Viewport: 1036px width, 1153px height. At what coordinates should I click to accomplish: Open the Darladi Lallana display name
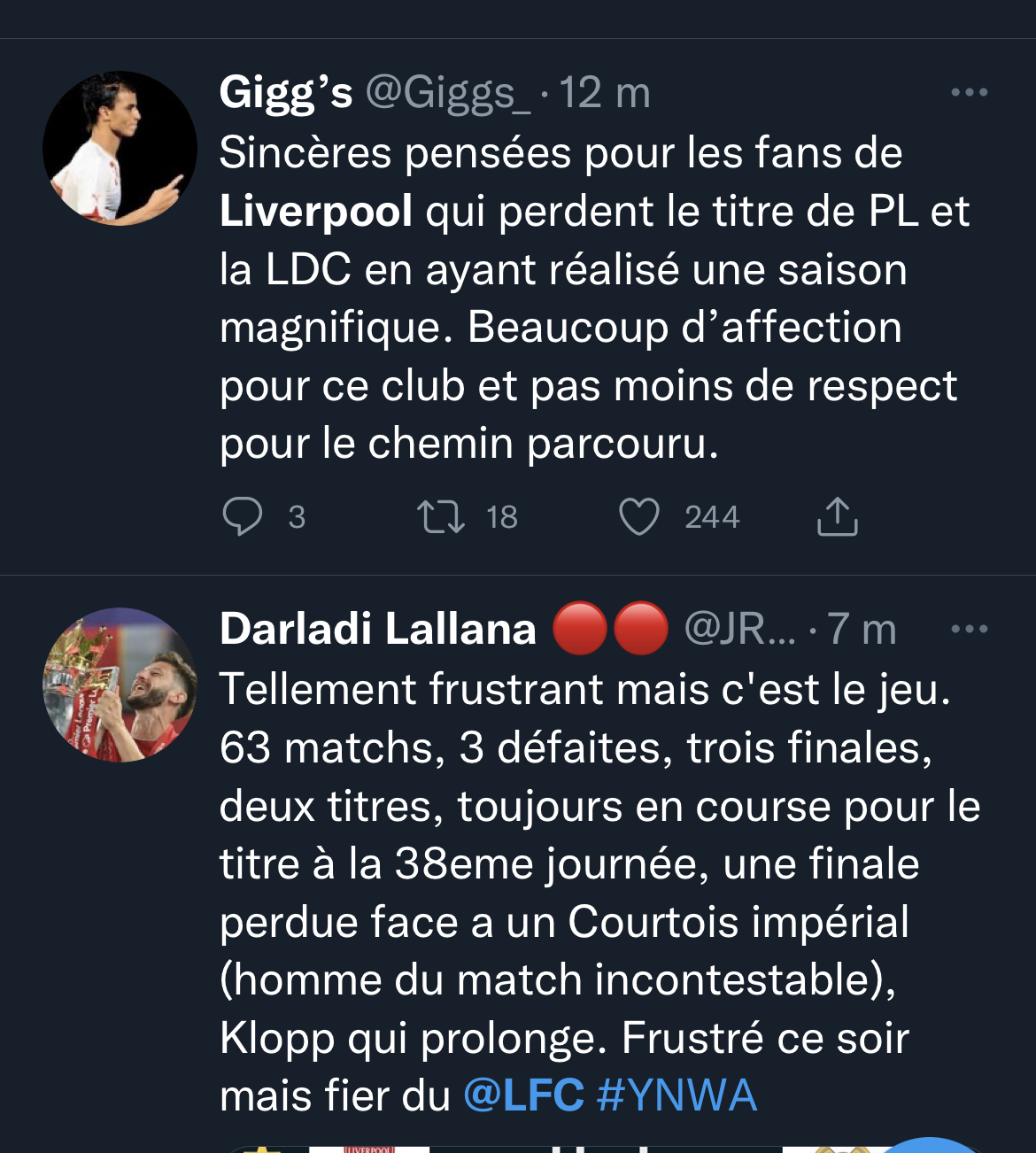pos(378,630)
